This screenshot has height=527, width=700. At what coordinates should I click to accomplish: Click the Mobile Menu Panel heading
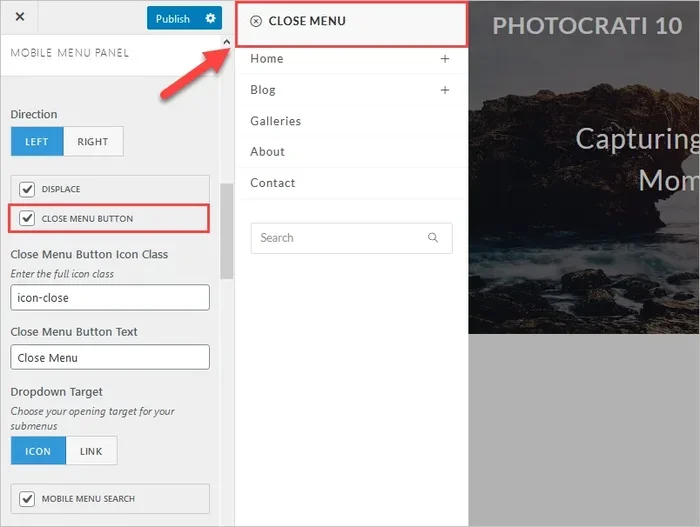click(70, 53)
